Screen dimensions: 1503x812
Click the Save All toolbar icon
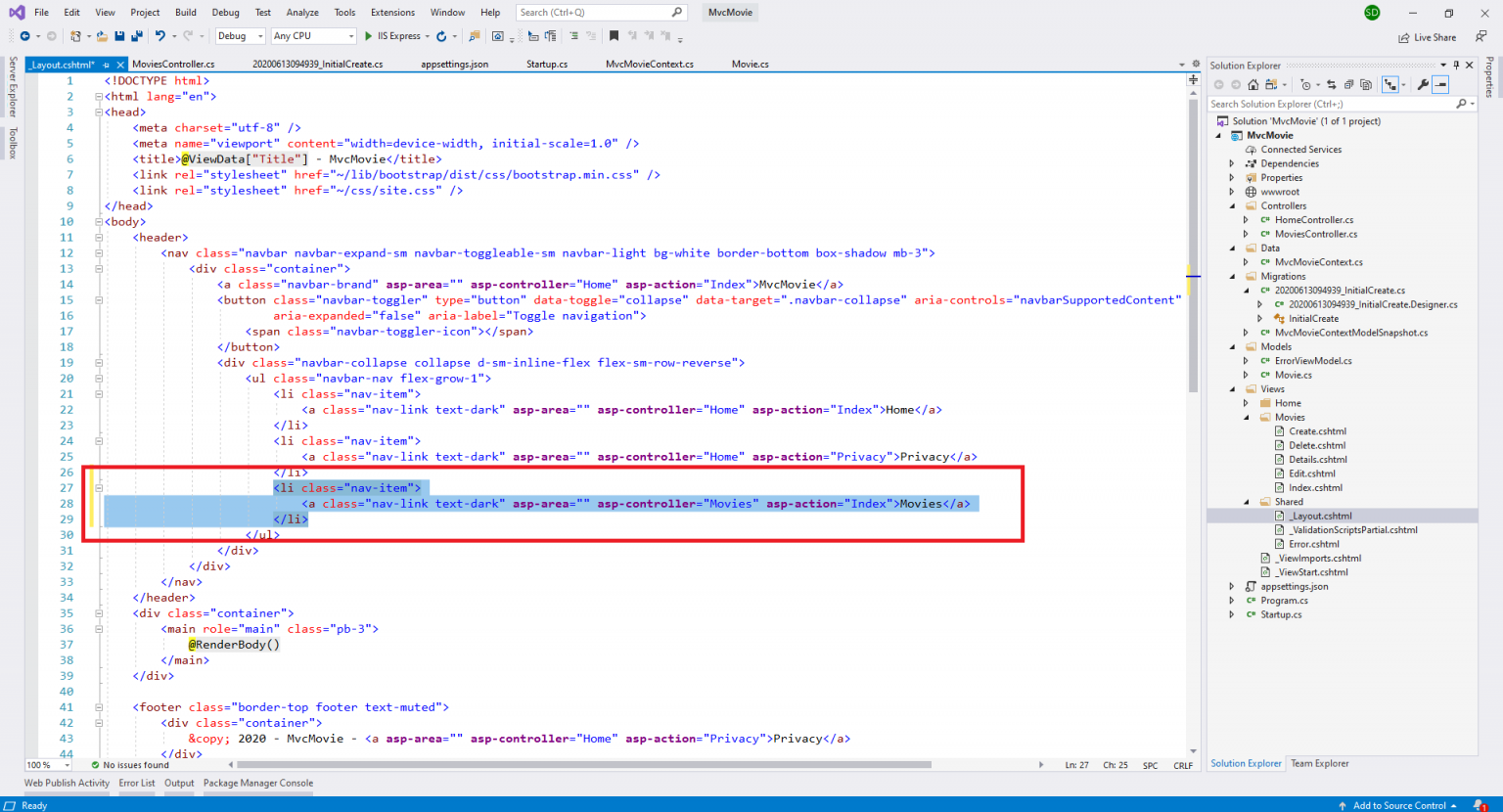coord(133,36)
